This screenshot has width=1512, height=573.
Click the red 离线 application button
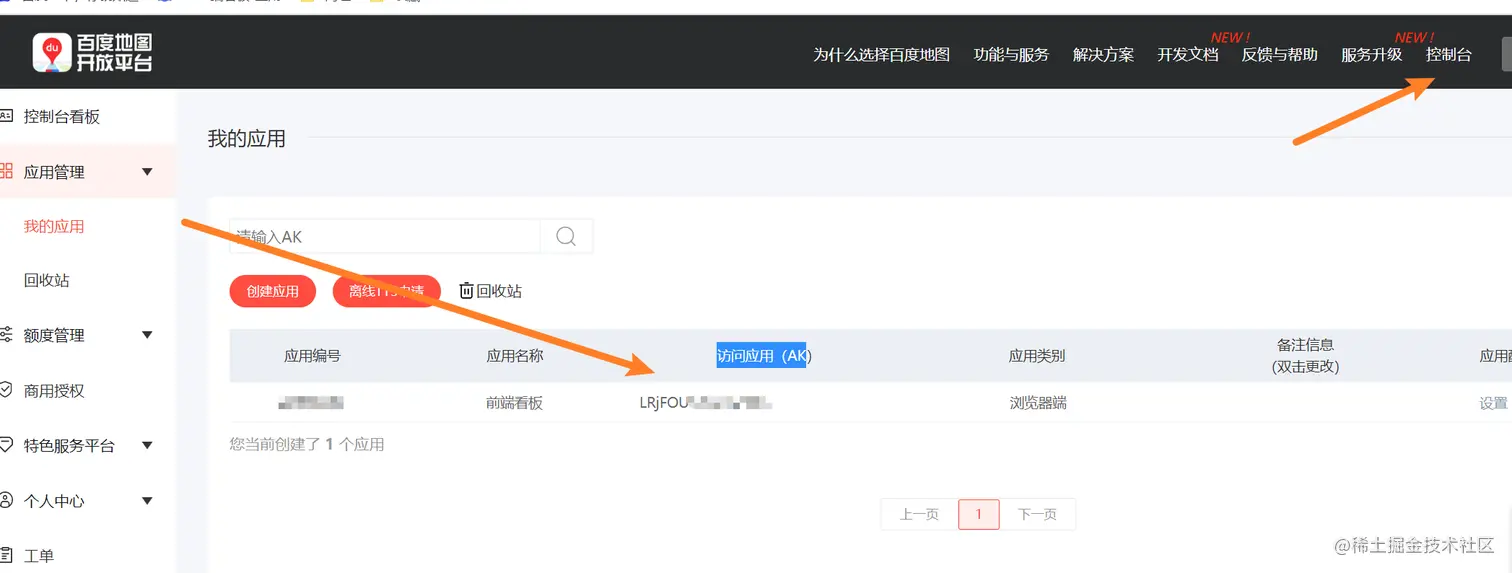(x=387, y=291)
